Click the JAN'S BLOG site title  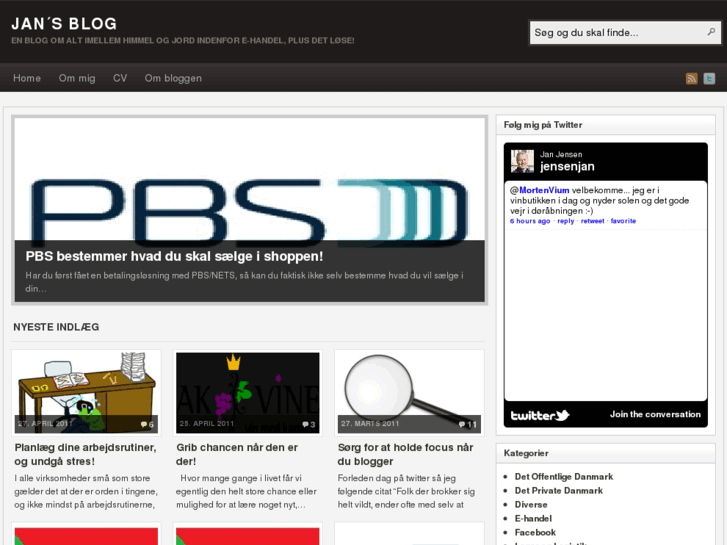coord(64,24)
